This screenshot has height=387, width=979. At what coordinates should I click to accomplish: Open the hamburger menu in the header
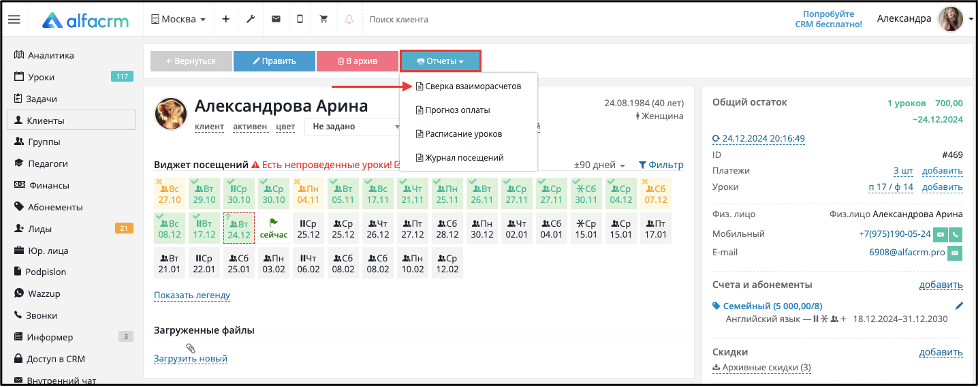tap(14, 19)
